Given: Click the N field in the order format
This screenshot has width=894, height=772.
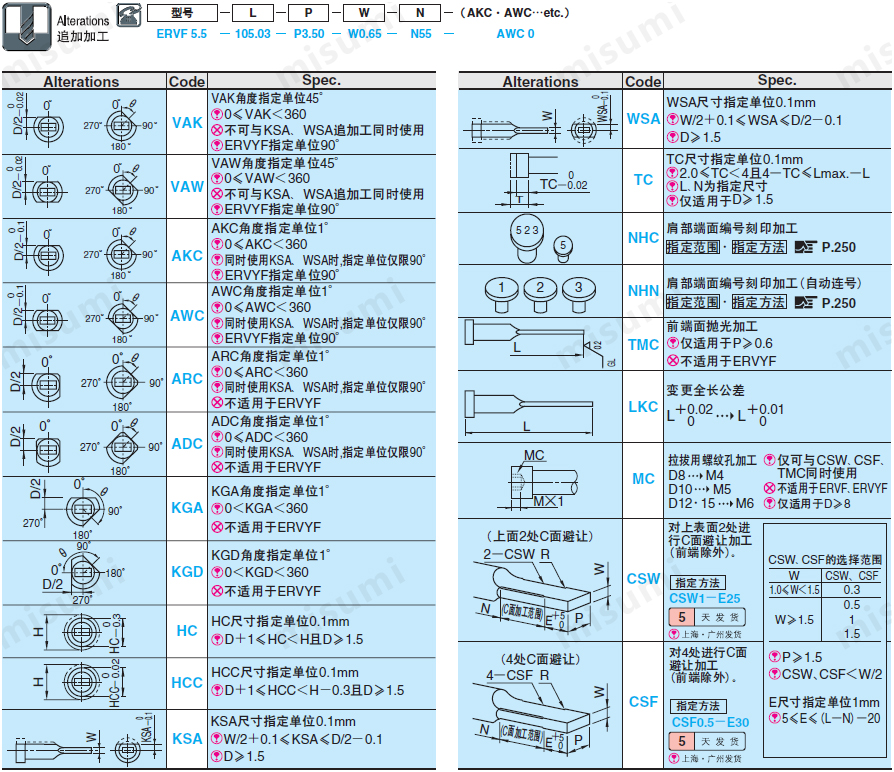Looking at the screenshot, I should pyautogui.click(x=420, y=13).
